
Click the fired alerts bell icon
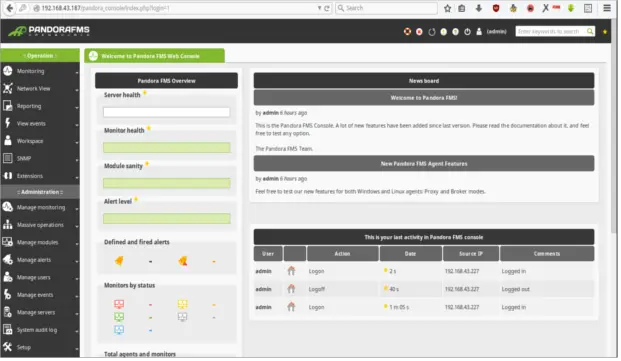pos(183,261)
